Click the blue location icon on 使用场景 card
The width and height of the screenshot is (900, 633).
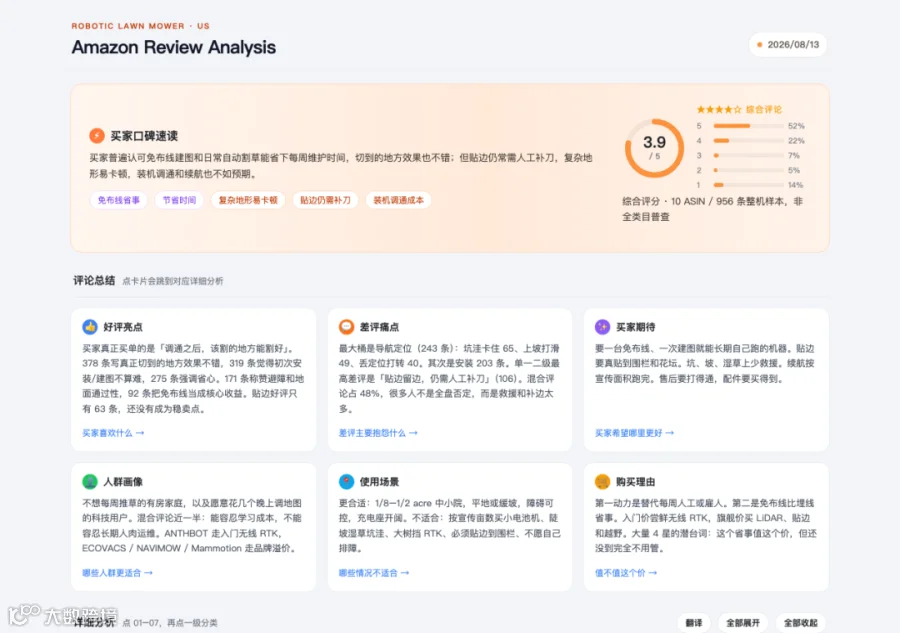coord(346,481)
